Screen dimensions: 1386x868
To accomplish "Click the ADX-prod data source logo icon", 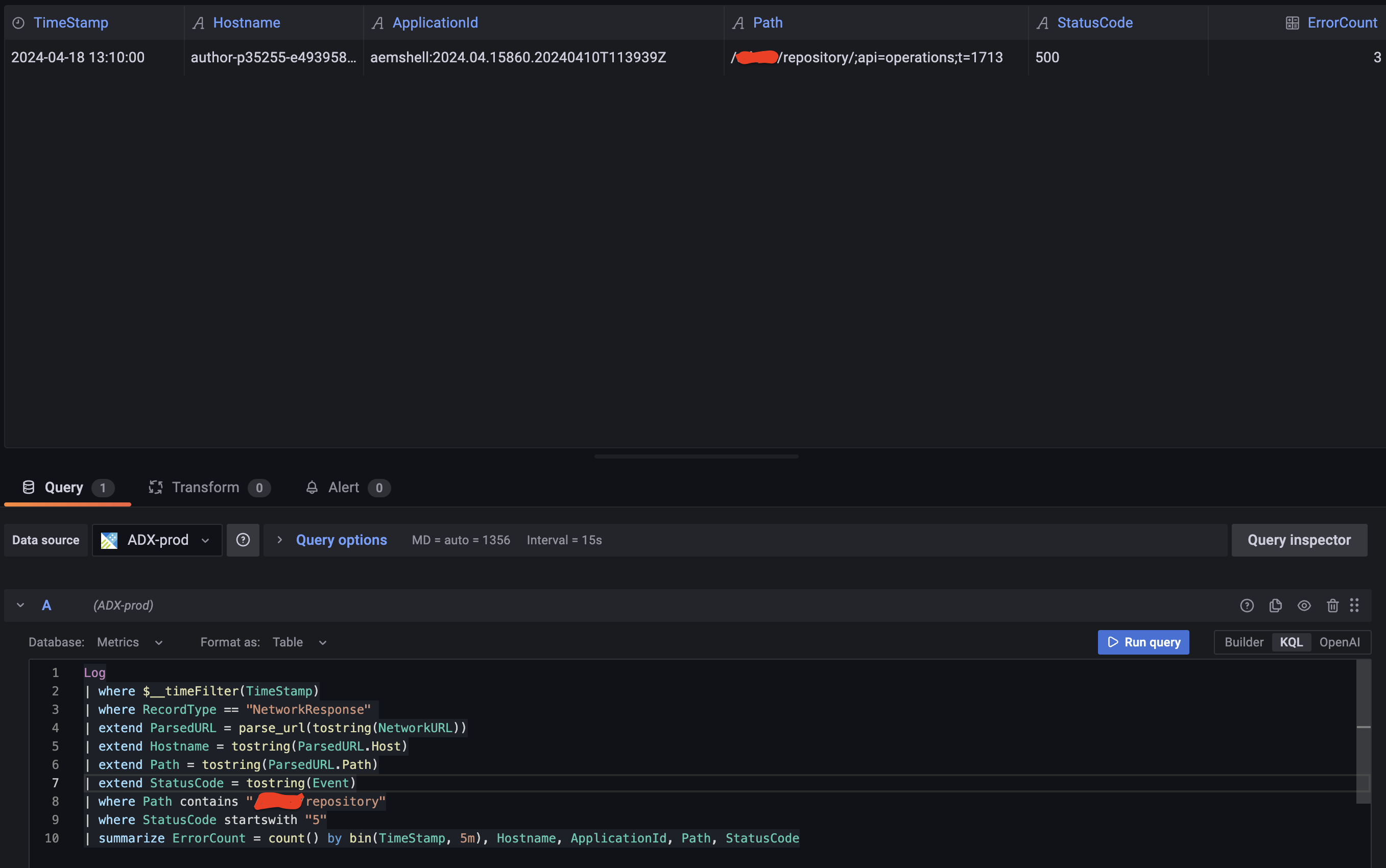I will (x=109, y=540).
